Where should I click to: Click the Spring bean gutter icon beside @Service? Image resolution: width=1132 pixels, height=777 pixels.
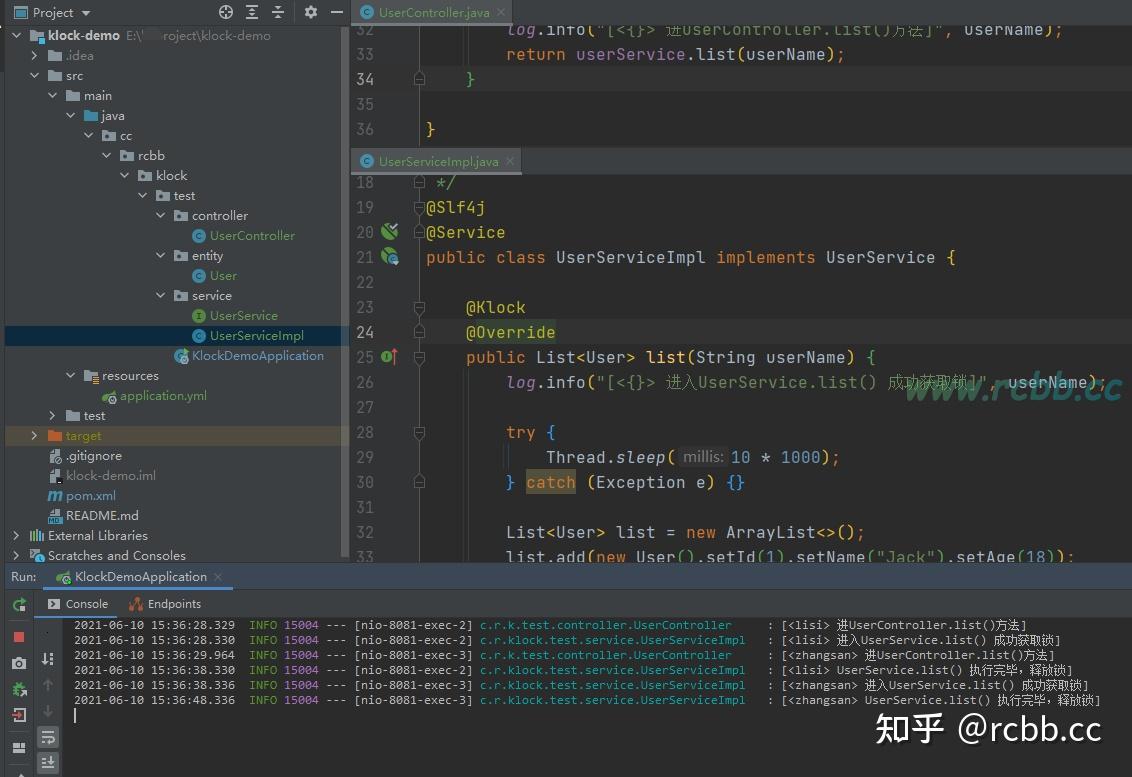point(390,232)
